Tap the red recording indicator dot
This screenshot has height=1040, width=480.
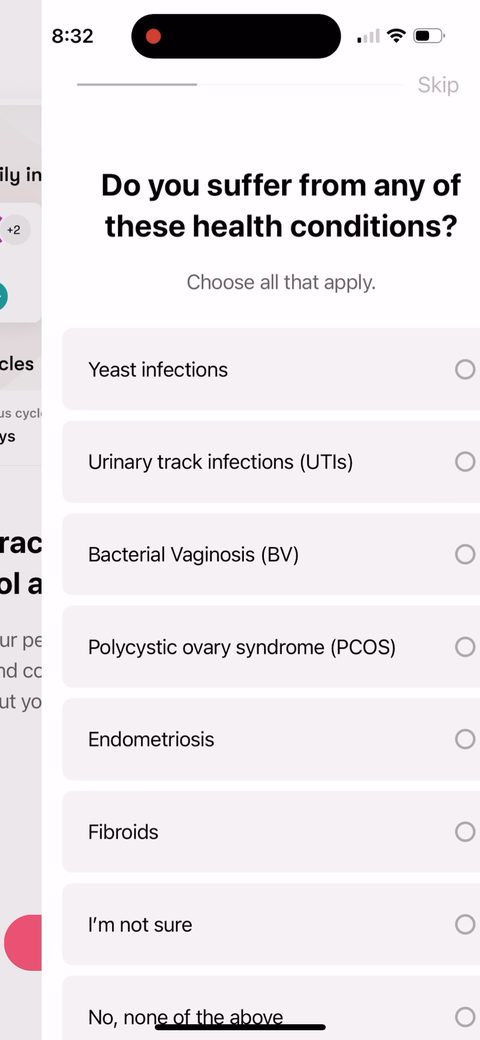coord(153,36)
